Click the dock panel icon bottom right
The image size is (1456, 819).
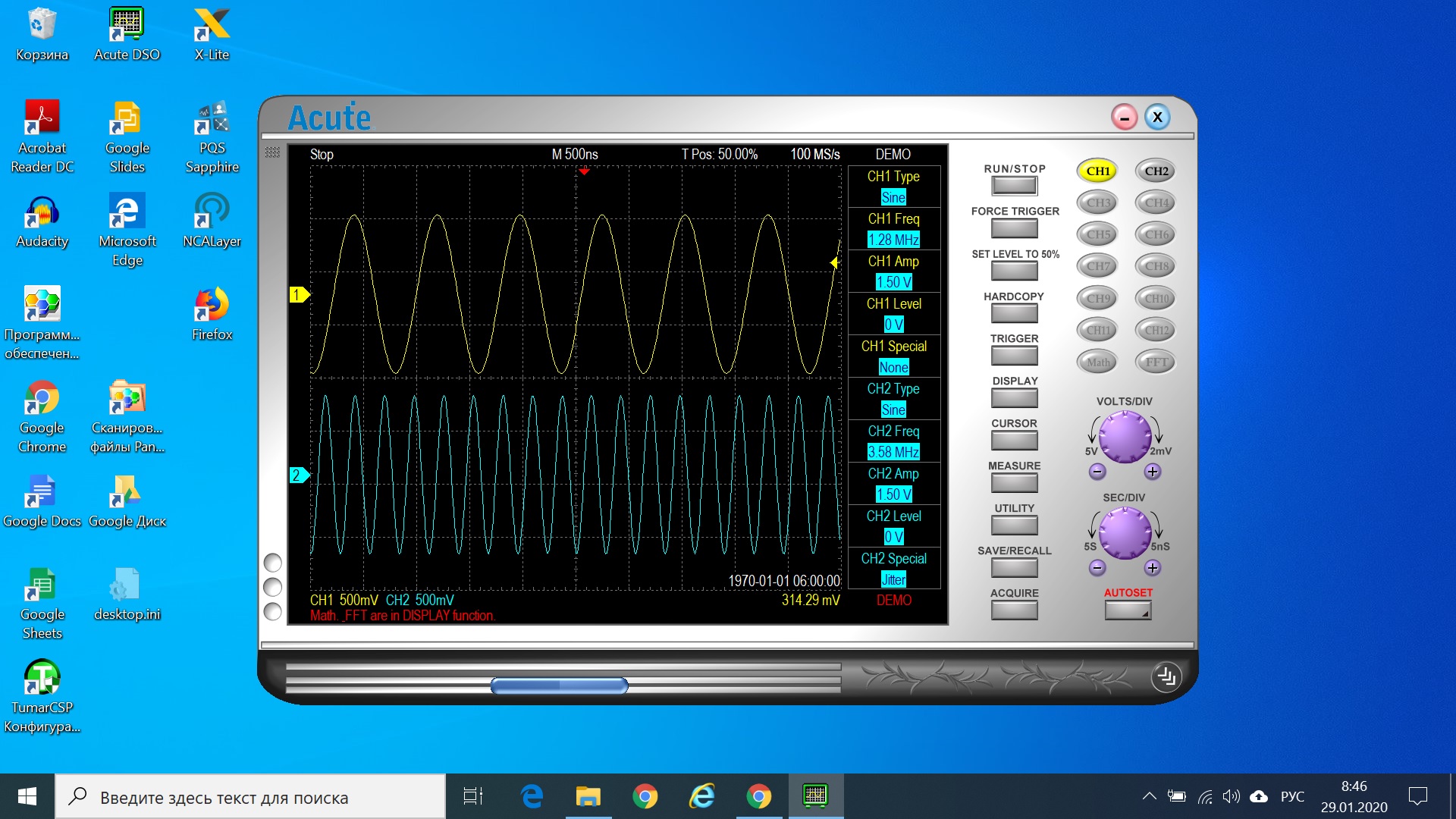coord(1166,676)
